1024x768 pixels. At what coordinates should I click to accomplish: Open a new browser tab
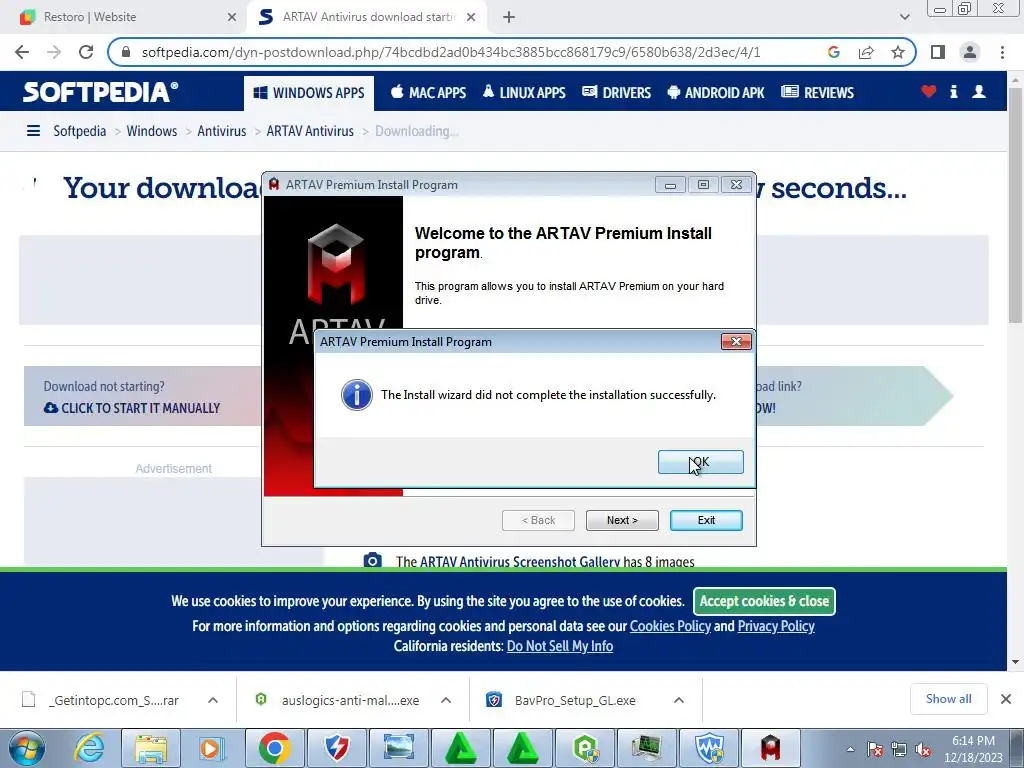509,17
